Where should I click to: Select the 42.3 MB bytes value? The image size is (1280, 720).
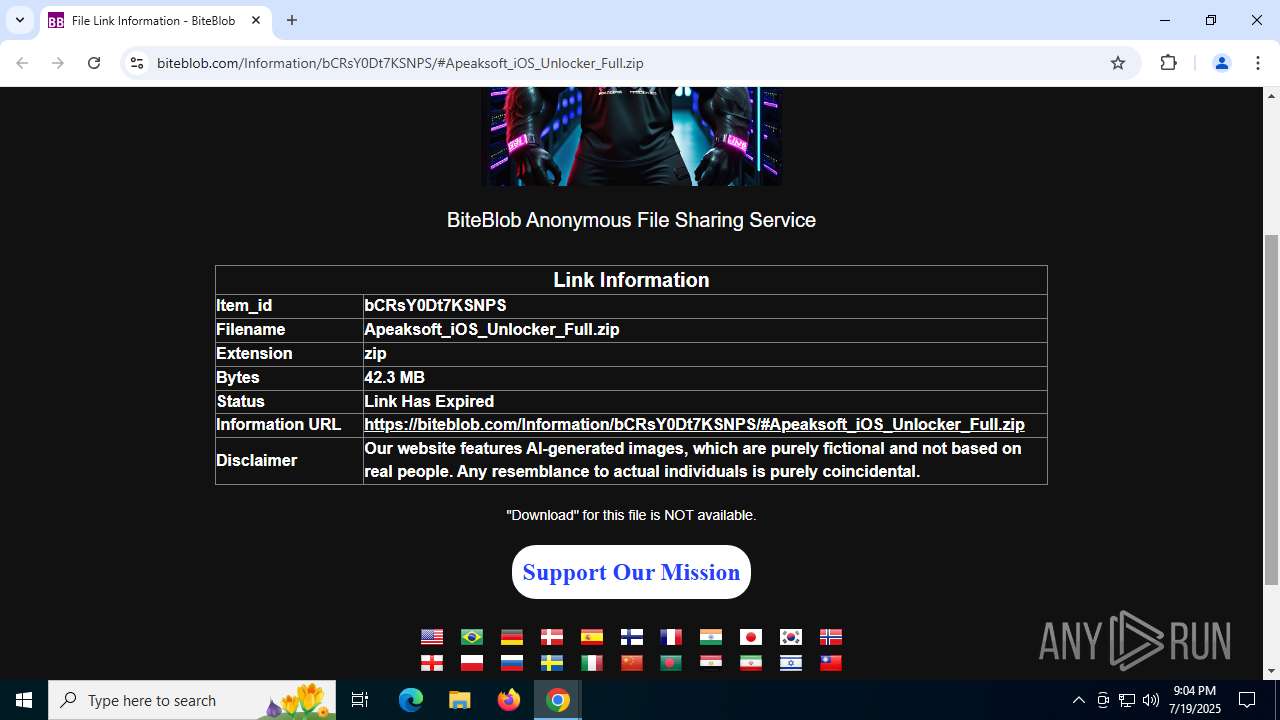pyautogui.click(x=394, y=378)
